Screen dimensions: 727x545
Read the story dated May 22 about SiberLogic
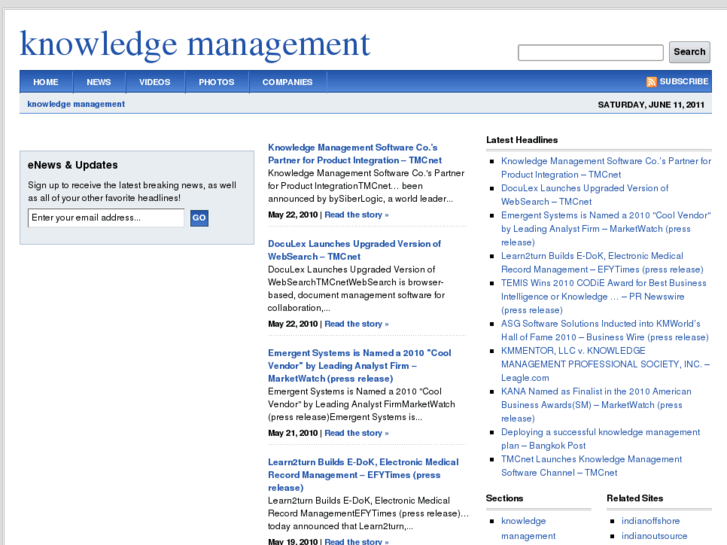tap(357, 215)
